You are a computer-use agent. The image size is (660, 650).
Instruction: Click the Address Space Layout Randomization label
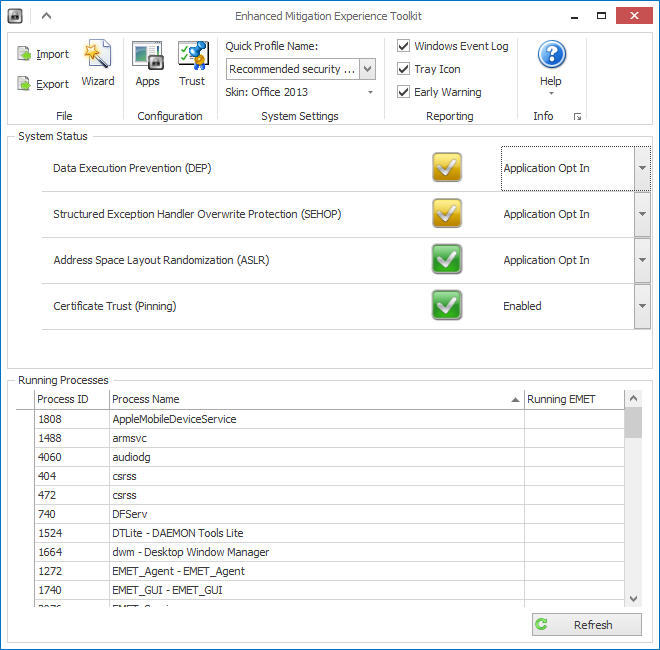pos(161,260)
